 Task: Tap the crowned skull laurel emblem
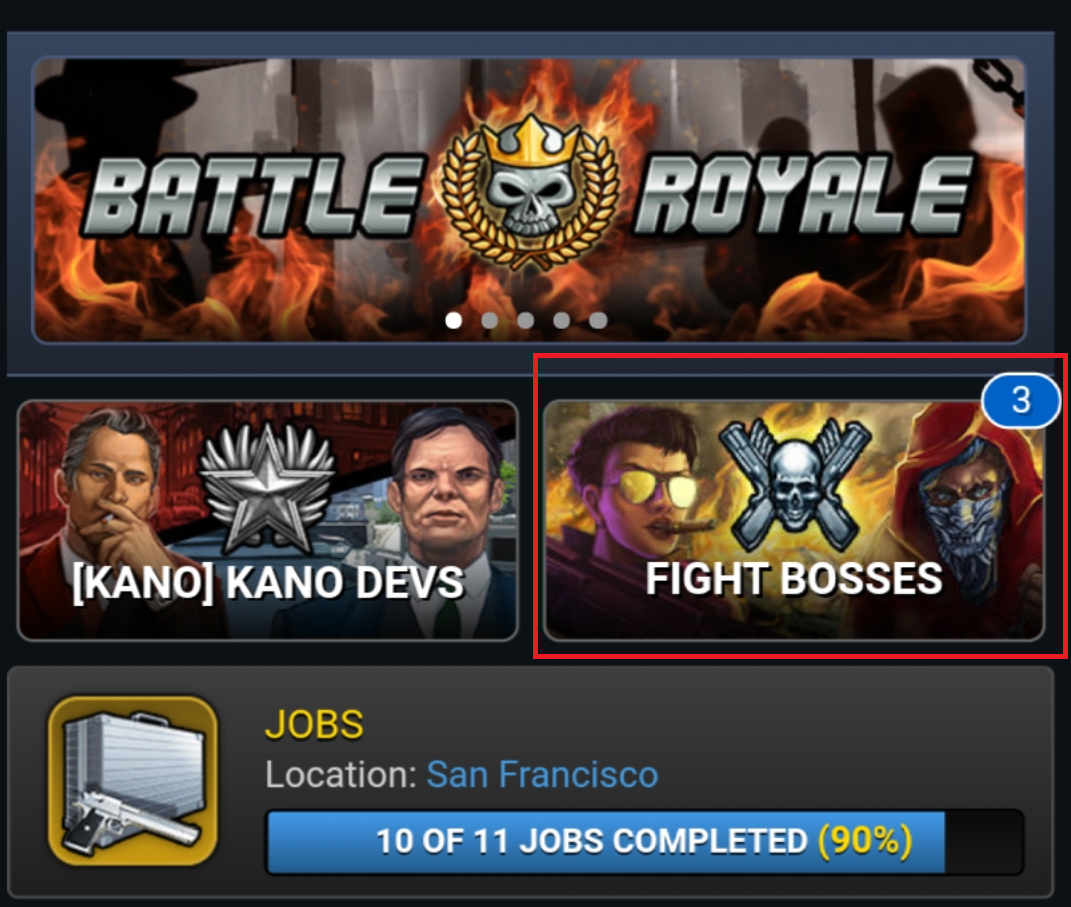pos(530,193)
